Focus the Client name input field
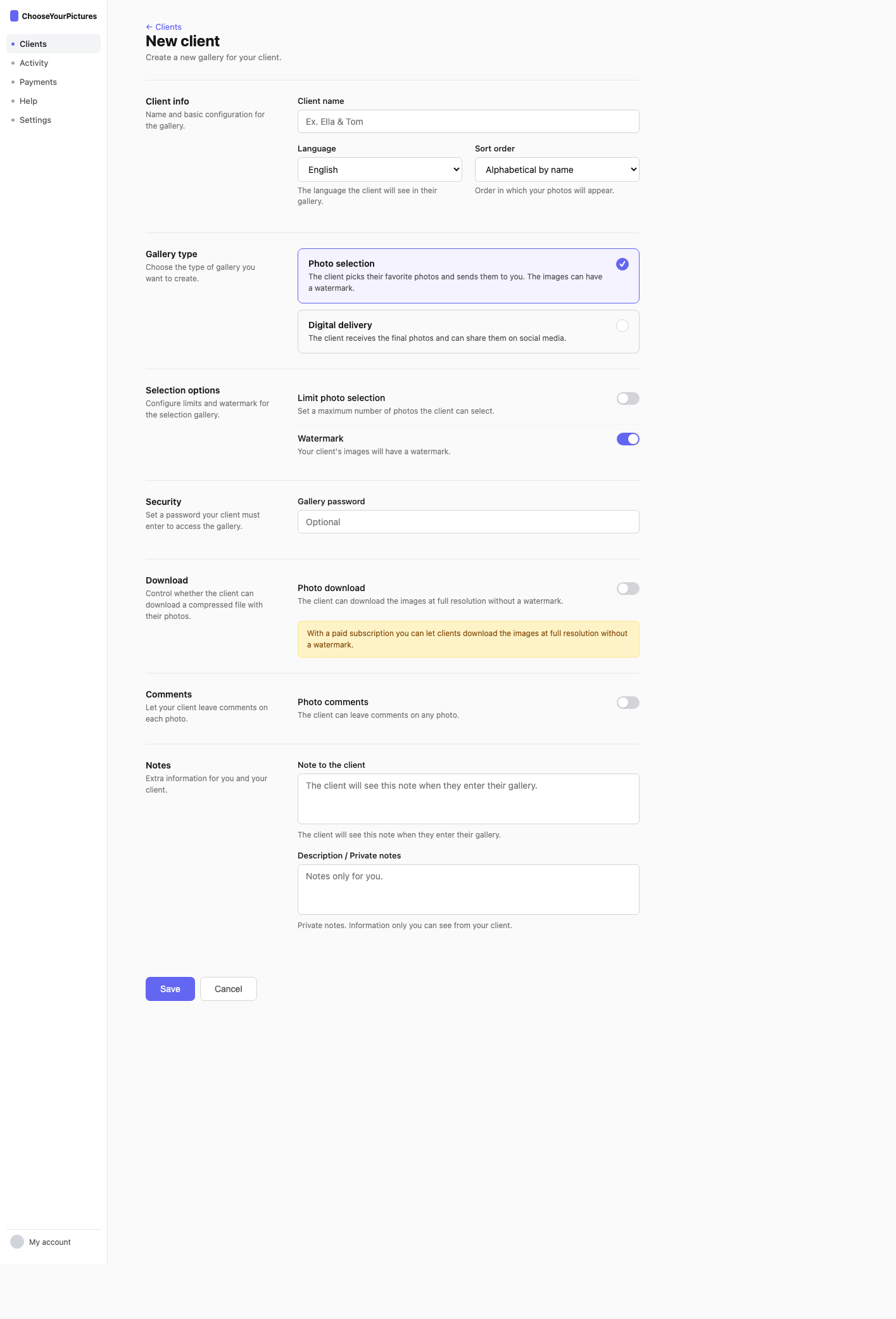 (468, 122)
